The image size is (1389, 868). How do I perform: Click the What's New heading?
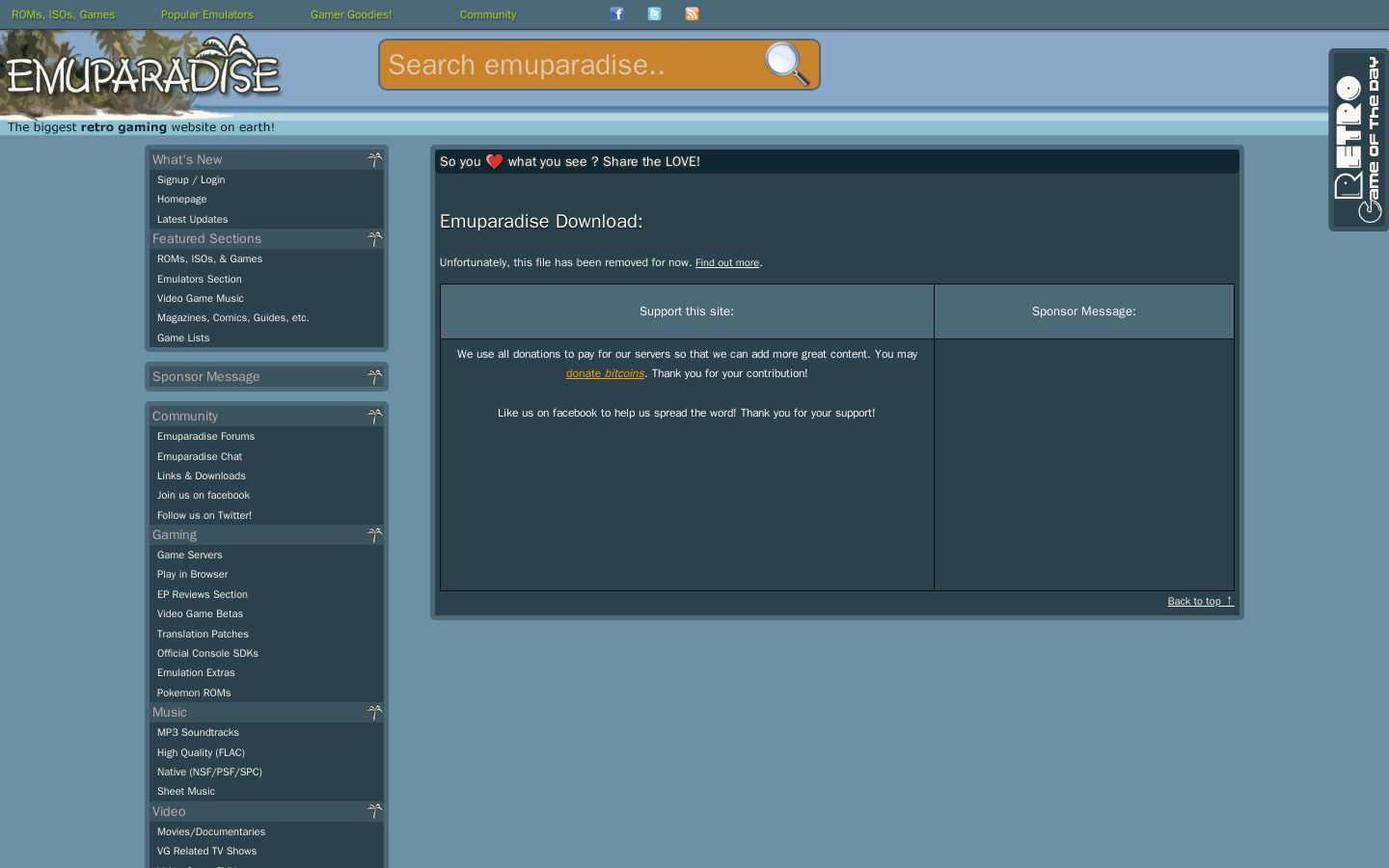187,159
